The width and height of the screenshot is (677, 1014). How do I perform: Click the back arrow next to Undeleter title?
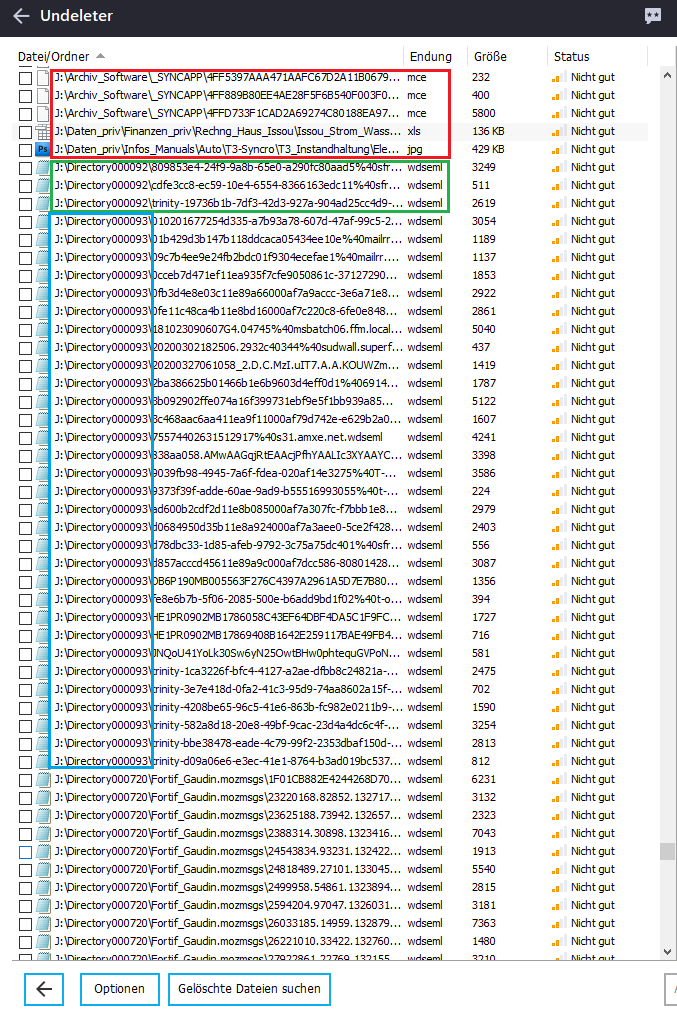pos(21,16)
